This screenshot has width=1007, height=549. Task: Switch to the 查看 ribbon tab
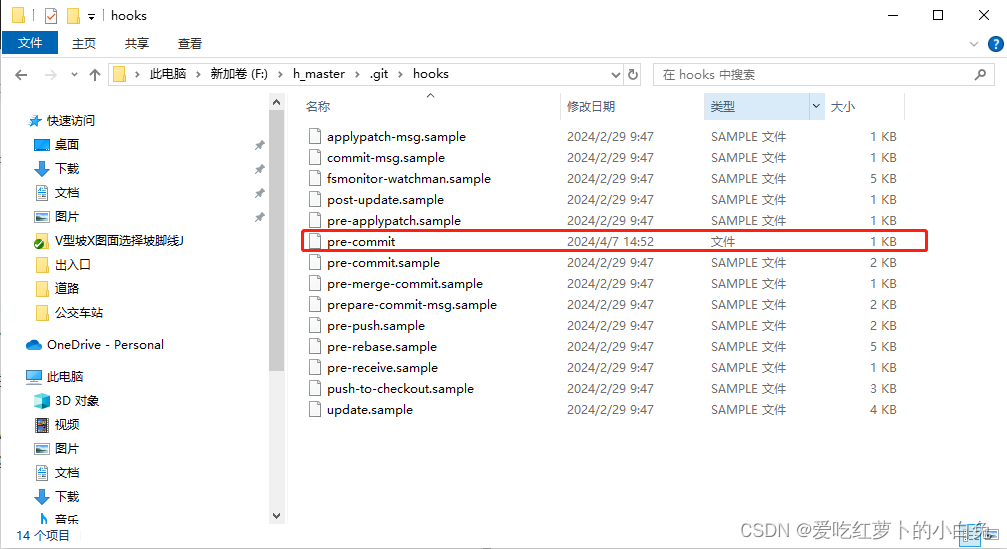click(x=189, y=43)
